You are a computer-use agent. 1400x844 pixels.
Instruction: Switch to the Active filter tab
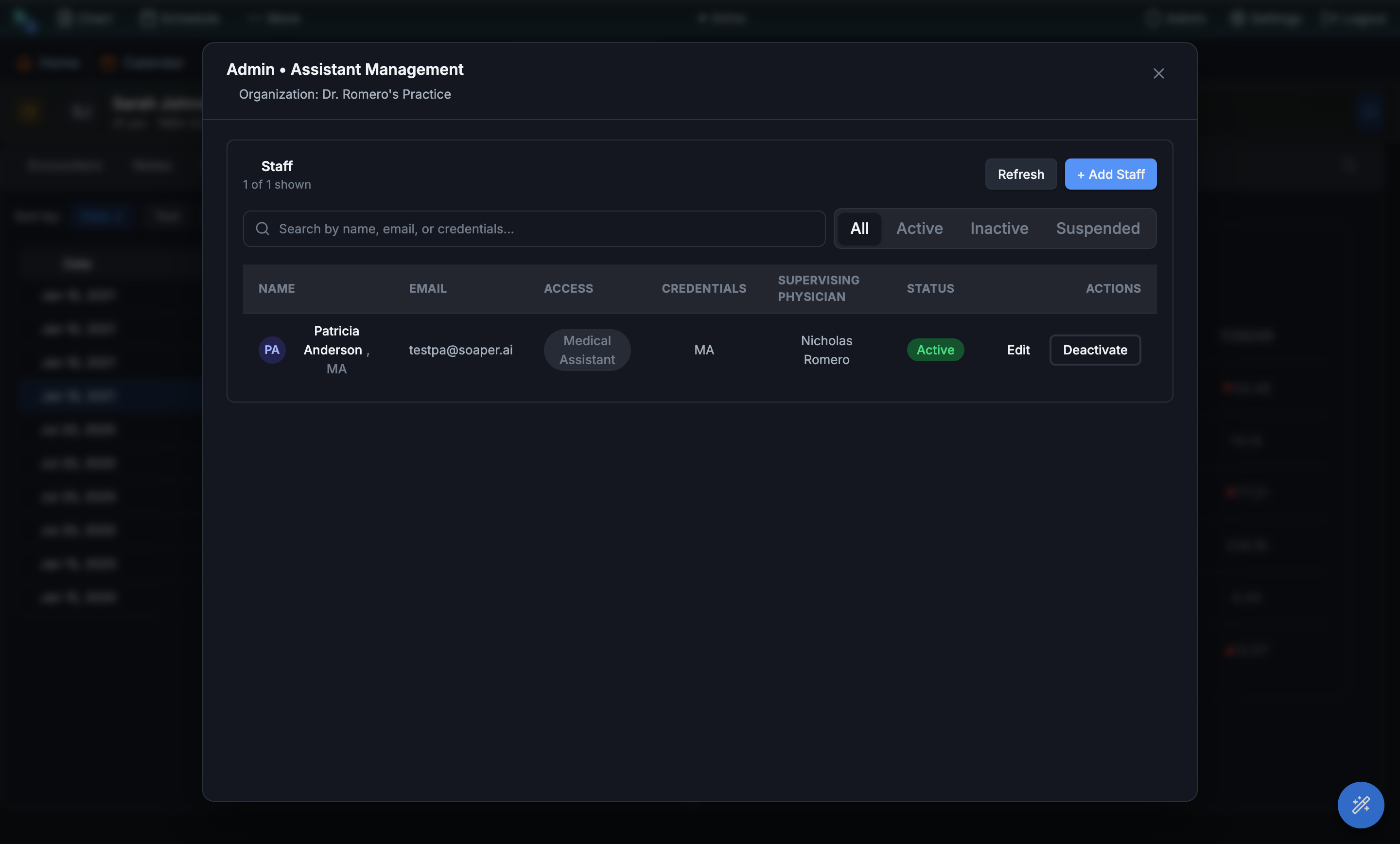(919, 229)
